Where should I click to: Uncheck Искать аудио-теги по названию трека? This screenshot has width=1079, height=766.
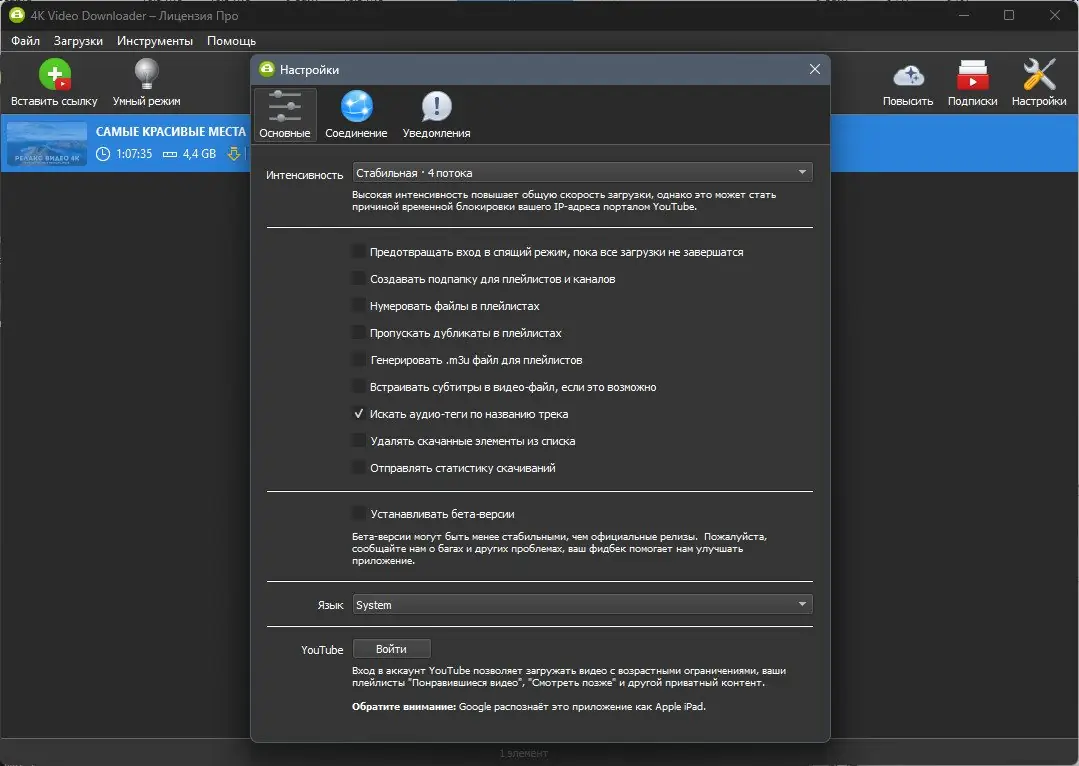pos(359,414)
